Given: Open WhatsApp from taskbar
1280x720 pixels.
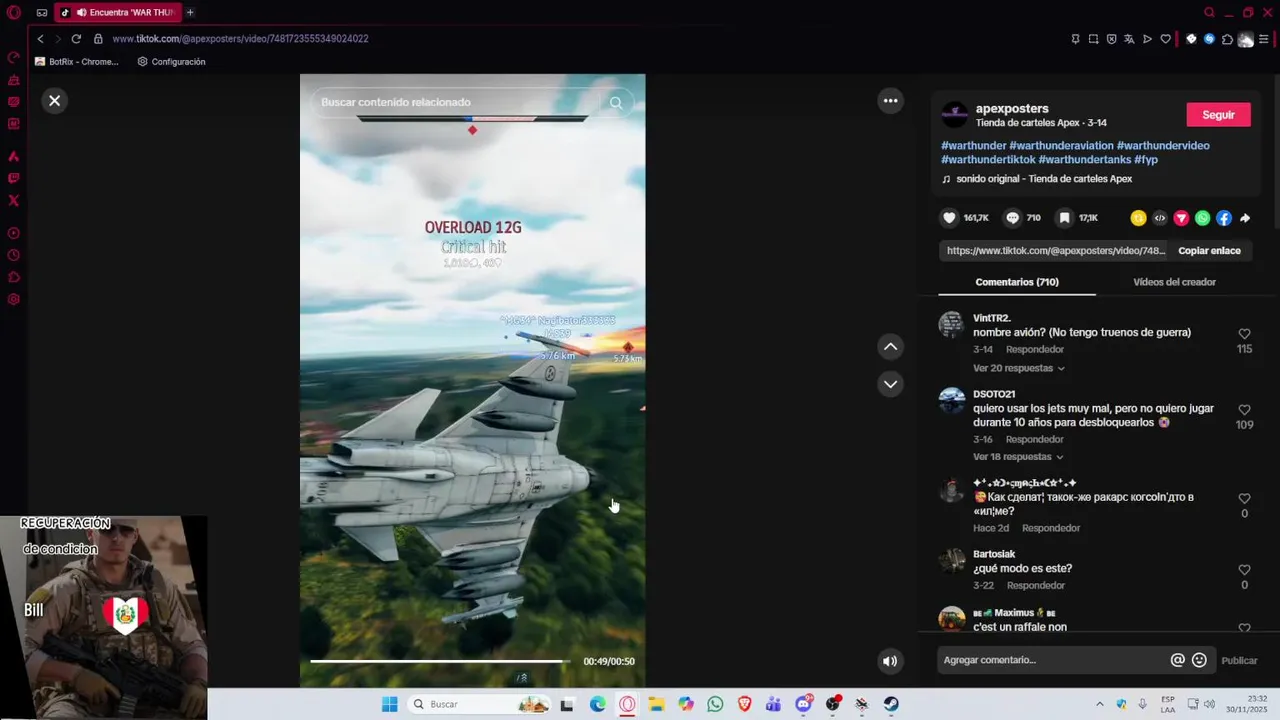Looking at the screenshot, I should tap(715, 704).
